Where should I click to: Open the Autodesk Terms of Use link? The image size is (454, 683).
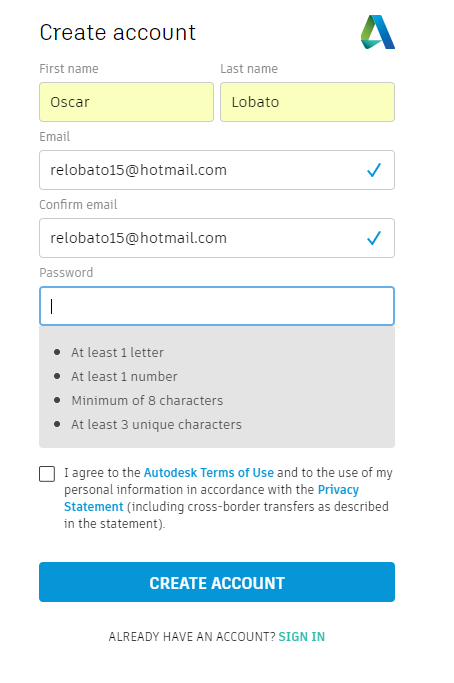click(209, 473)
